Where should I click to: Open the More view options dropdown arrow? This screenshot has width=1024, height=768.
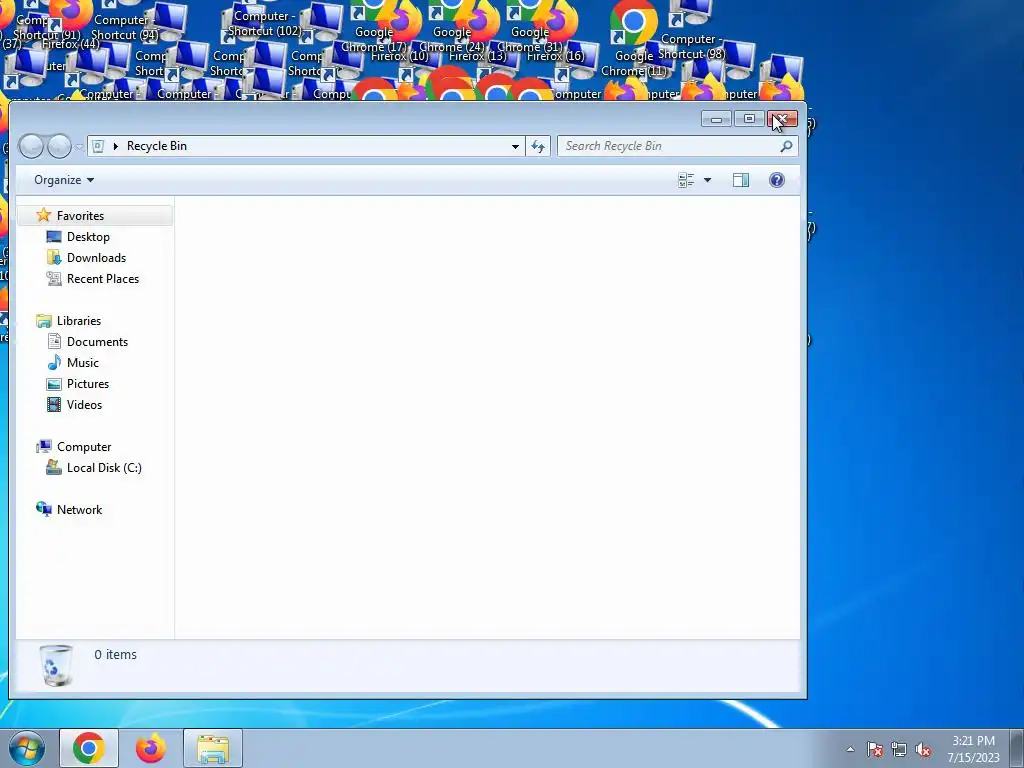[x=707, y=180]
